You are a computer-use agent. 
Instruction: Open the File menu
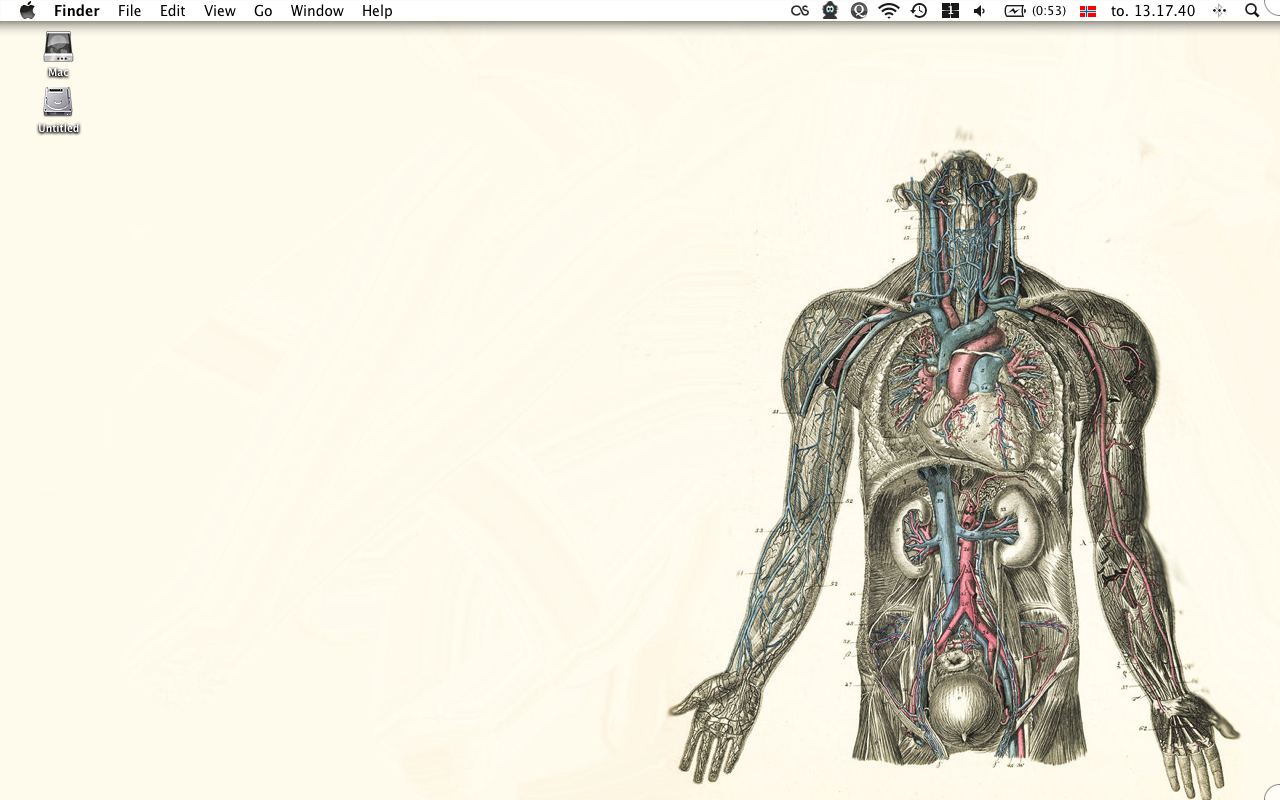(129, 11)
